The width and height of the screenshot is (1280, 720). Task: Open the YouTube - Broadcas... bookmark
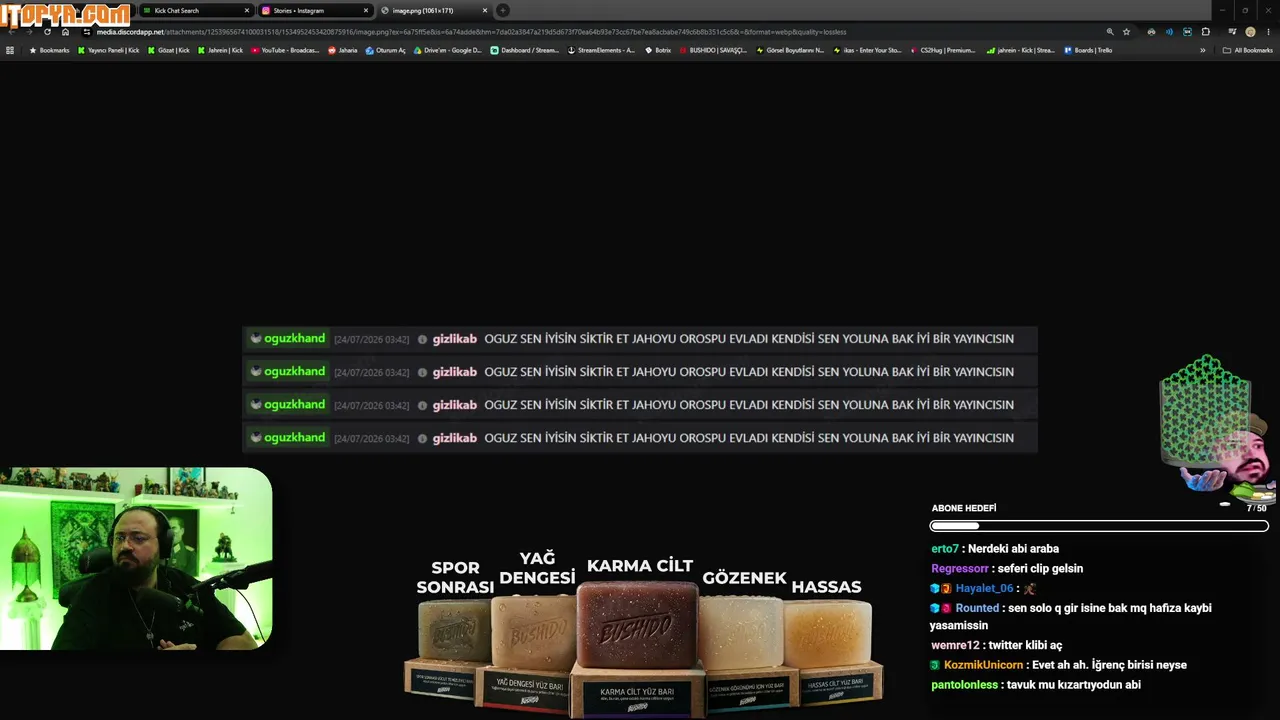[x=285, y=50]
